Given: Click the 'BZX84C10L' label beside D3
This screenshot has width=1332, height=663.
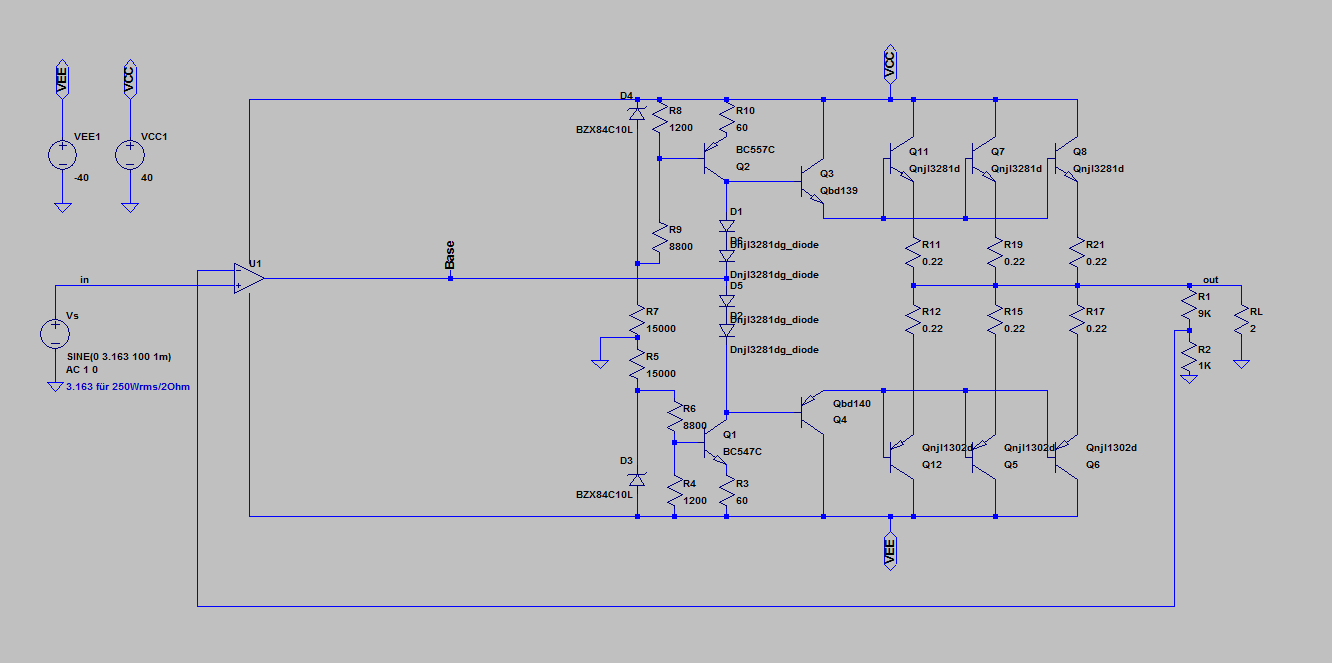Looking at the screenshot, I should pos(604,494).
